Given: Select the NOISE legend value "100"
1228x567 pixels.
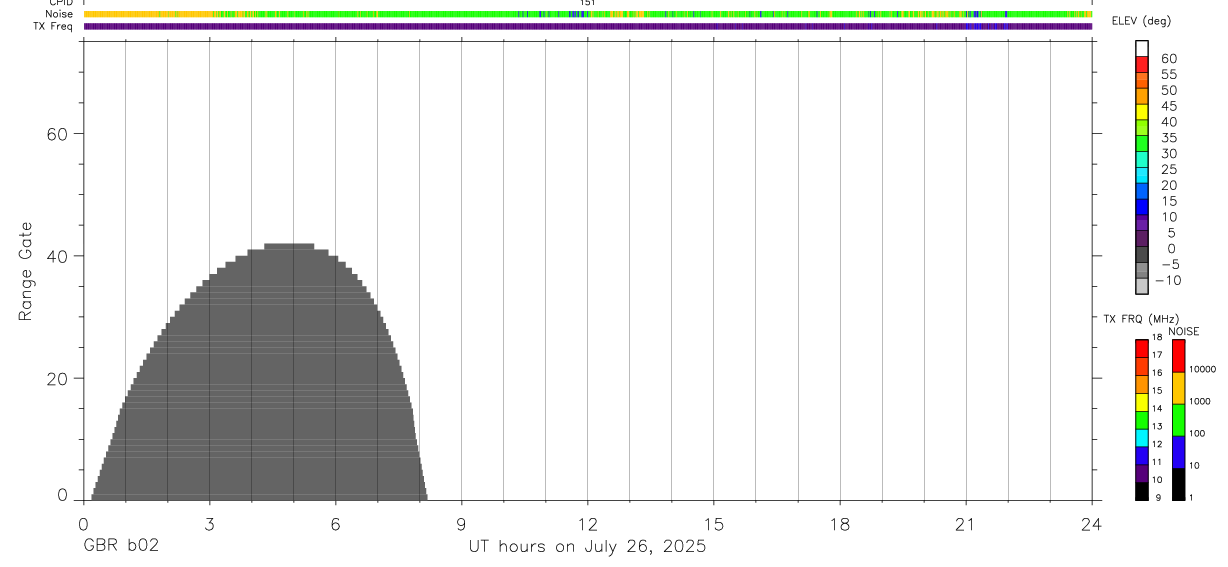Looking at the screenshot, I should point(1197,433).
